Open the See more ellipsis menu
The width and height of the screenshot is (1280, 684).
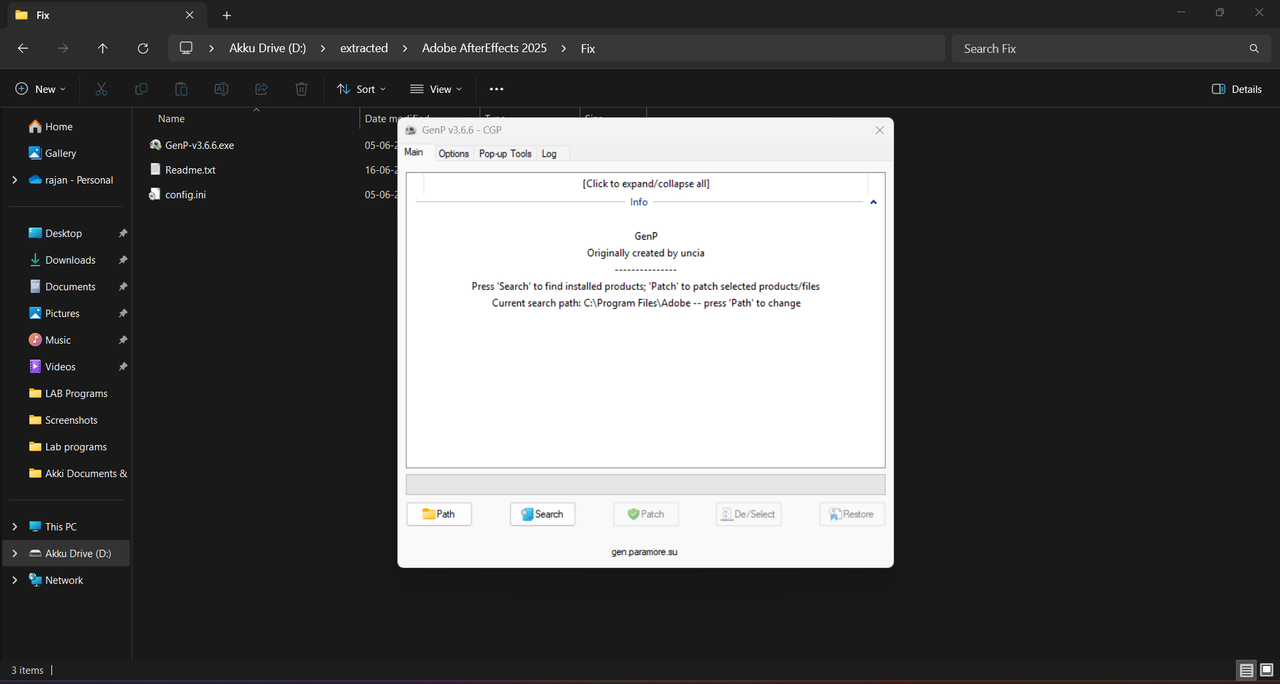coord(497,89)
